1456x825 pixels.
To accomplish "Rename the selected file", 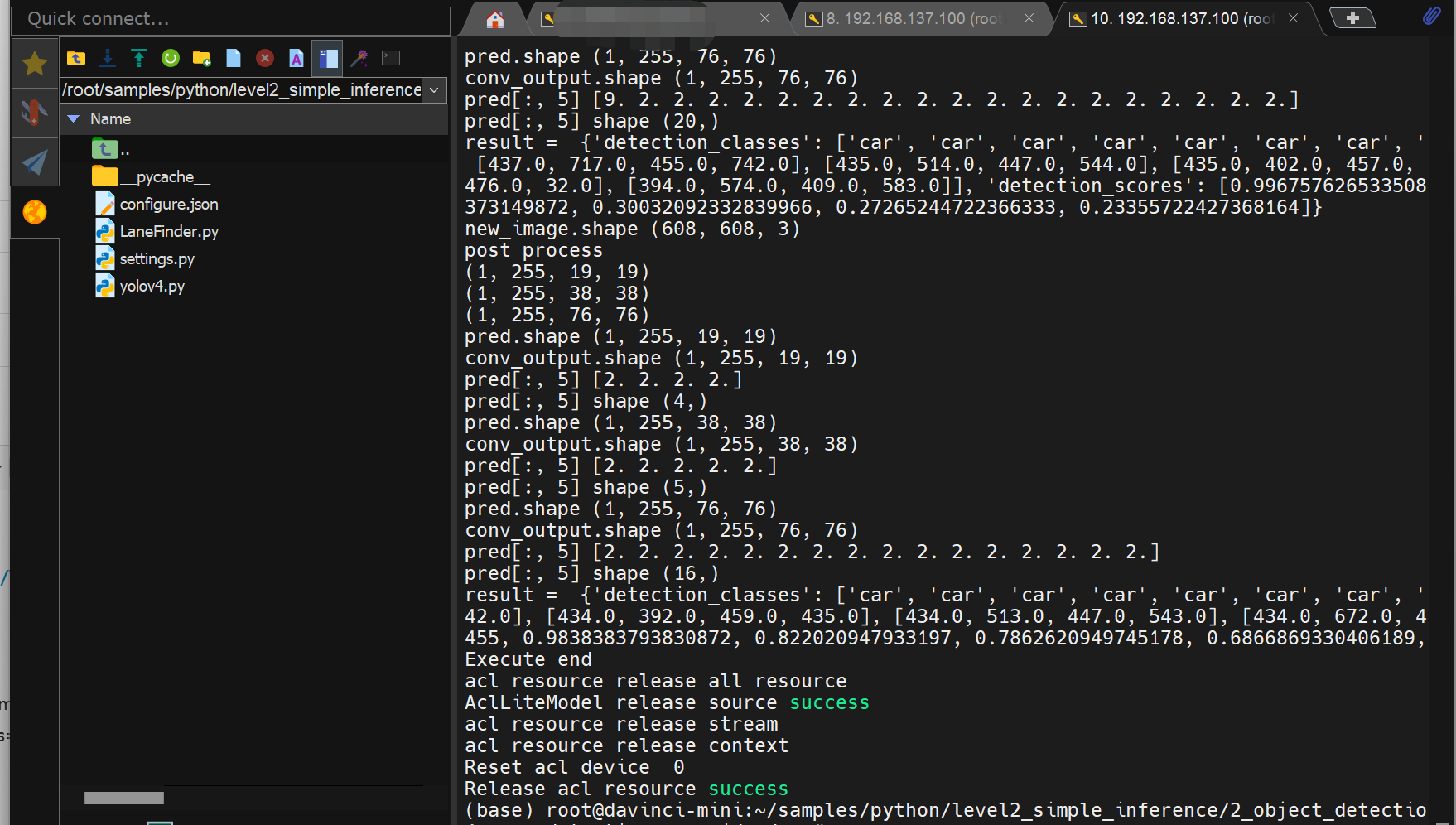I will pos(296,58).
